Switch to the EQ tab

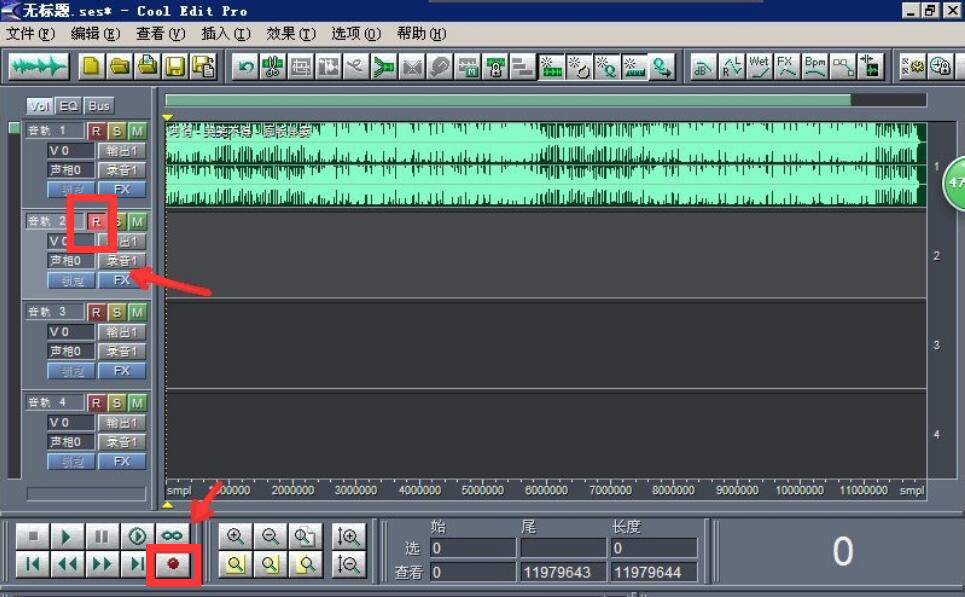point(68,106)
